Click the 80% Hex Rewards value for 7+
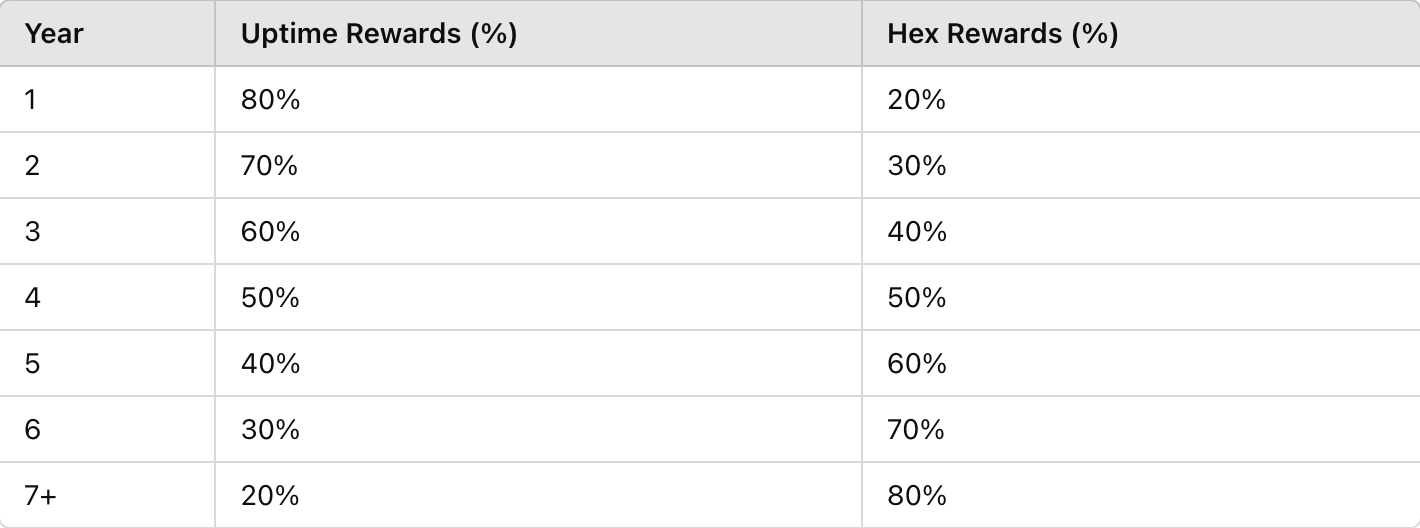1420x528 pixels. (x=916, y=496)
